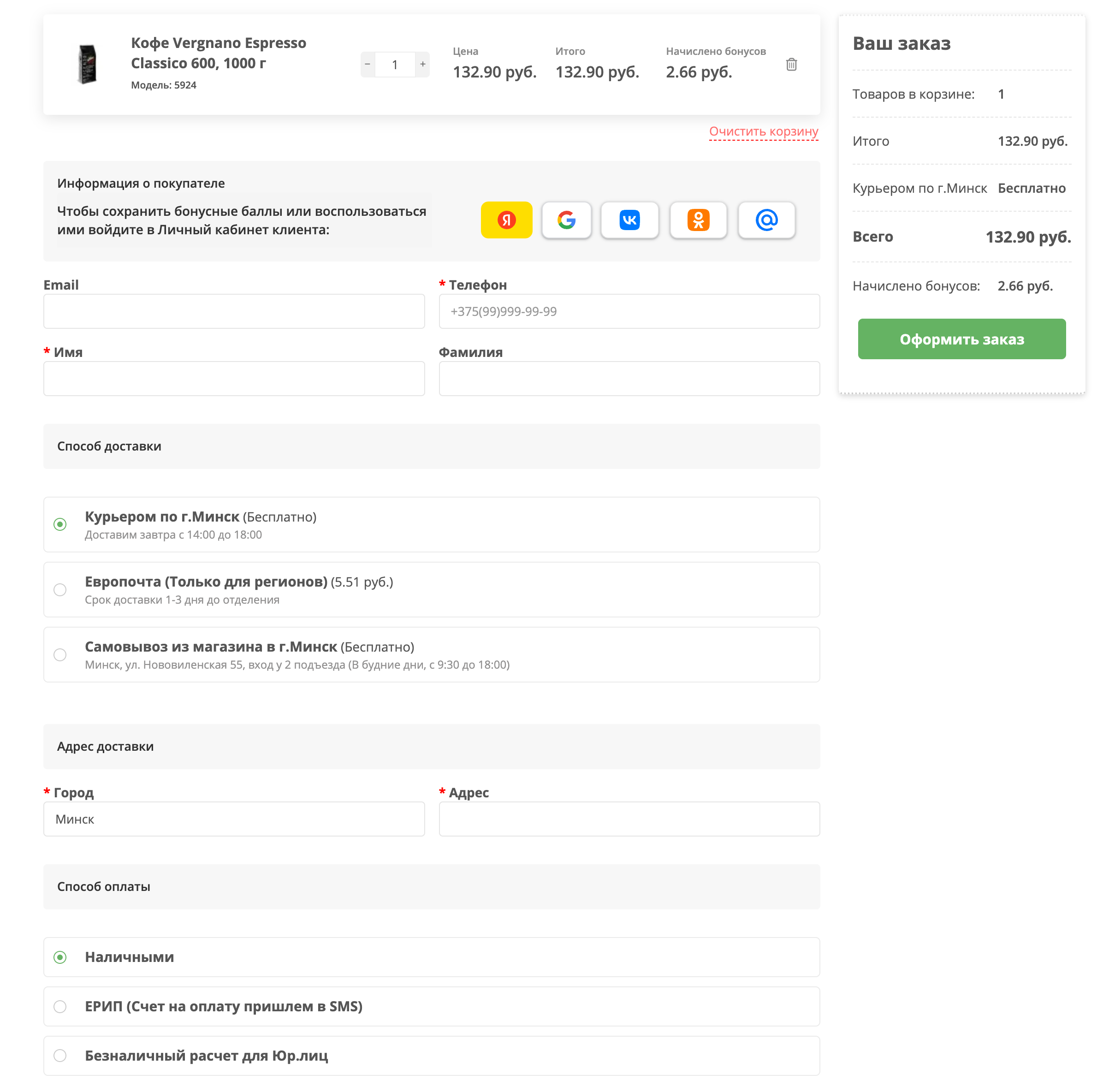Log in with the Yandex icon

pyautogui.click(x=506, y=220)
